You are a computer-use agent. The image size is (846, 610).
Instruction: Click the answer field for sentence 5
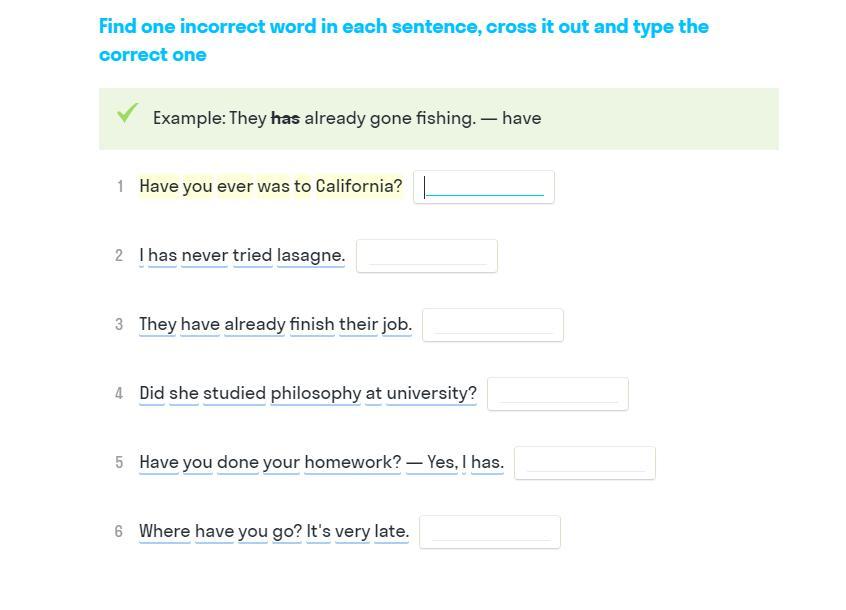coord(585,463)
